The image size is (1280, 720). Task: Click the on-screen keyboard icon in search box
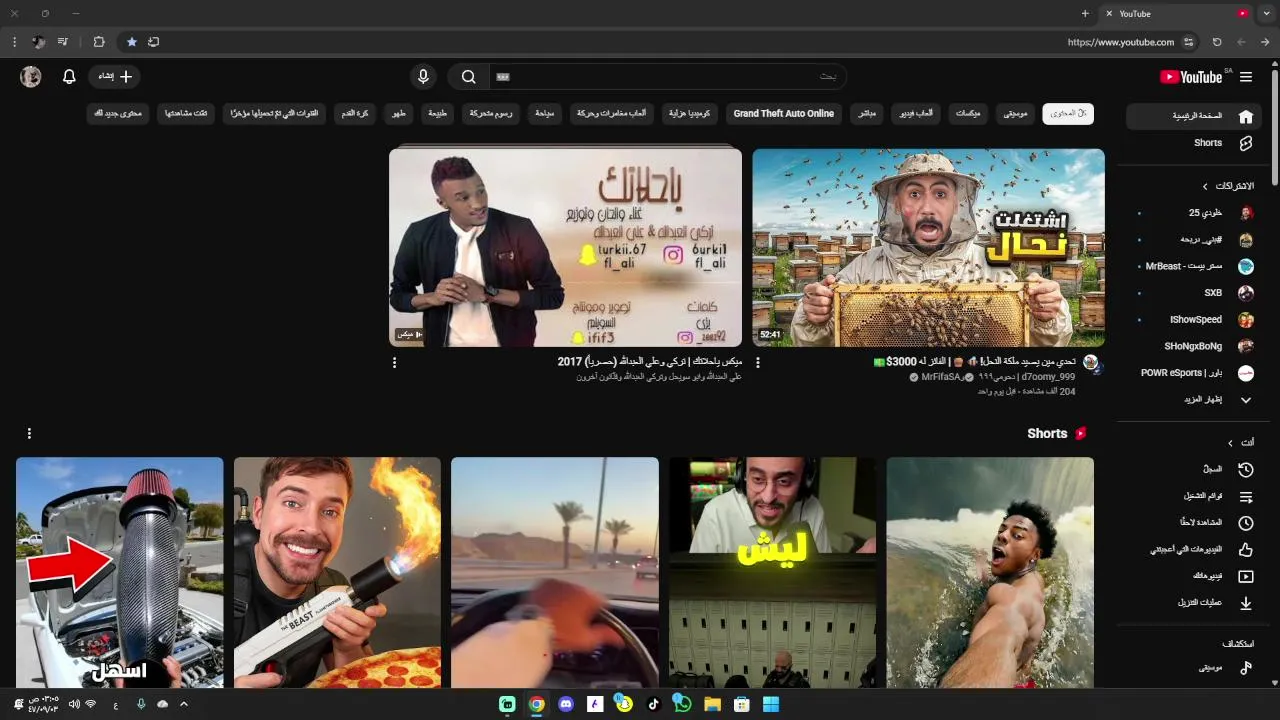503,77
